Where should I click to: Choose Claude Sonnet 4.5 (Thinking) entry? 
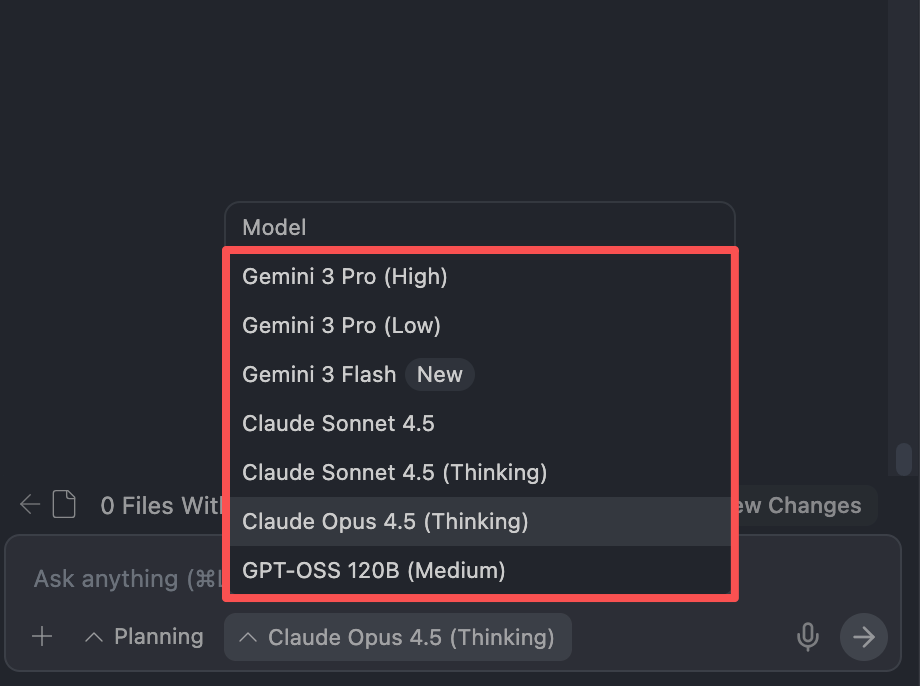point(394,472)
